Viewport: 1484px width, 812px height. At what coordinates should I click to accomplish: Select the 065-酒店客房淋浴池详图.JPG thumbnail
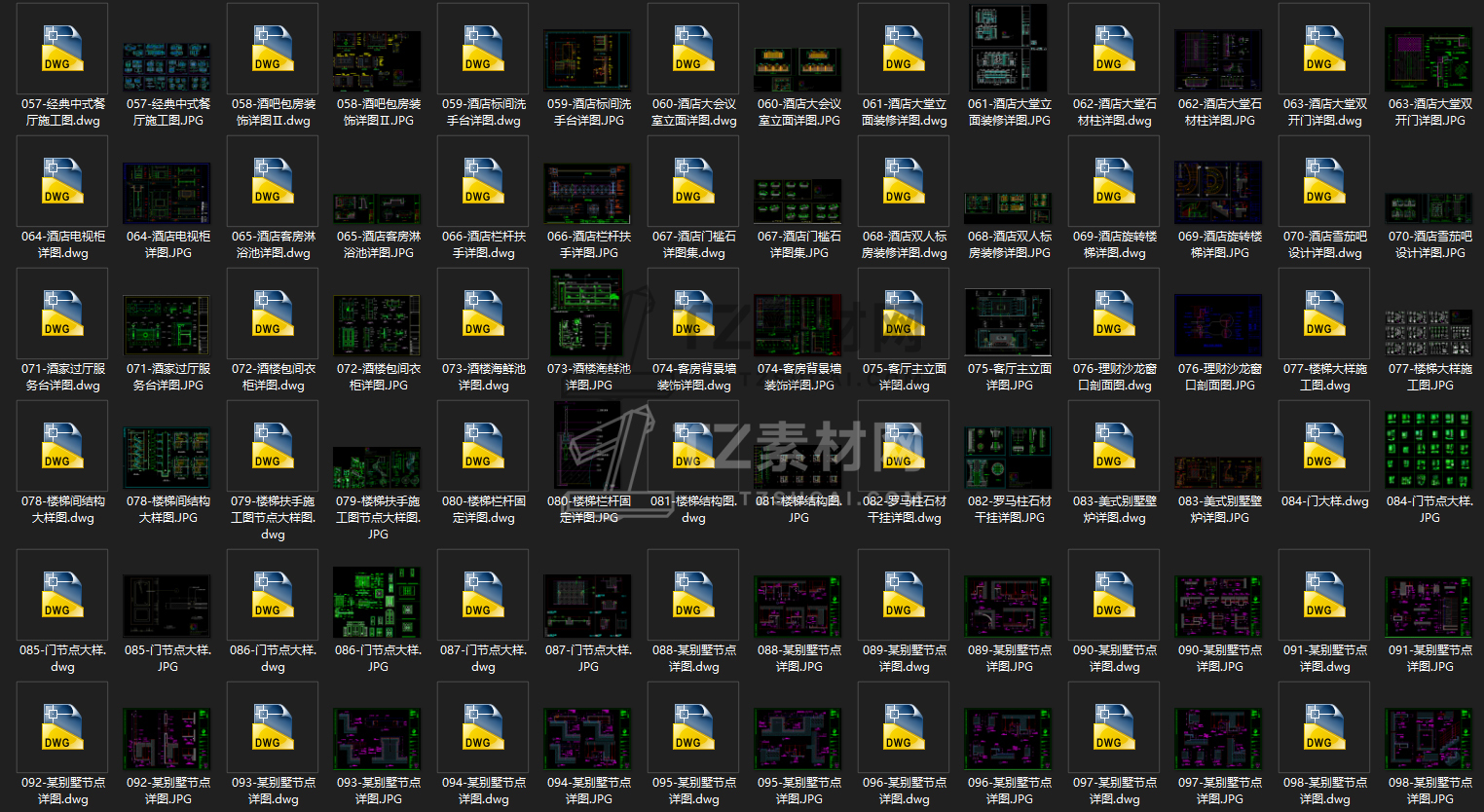pos(378,208)
